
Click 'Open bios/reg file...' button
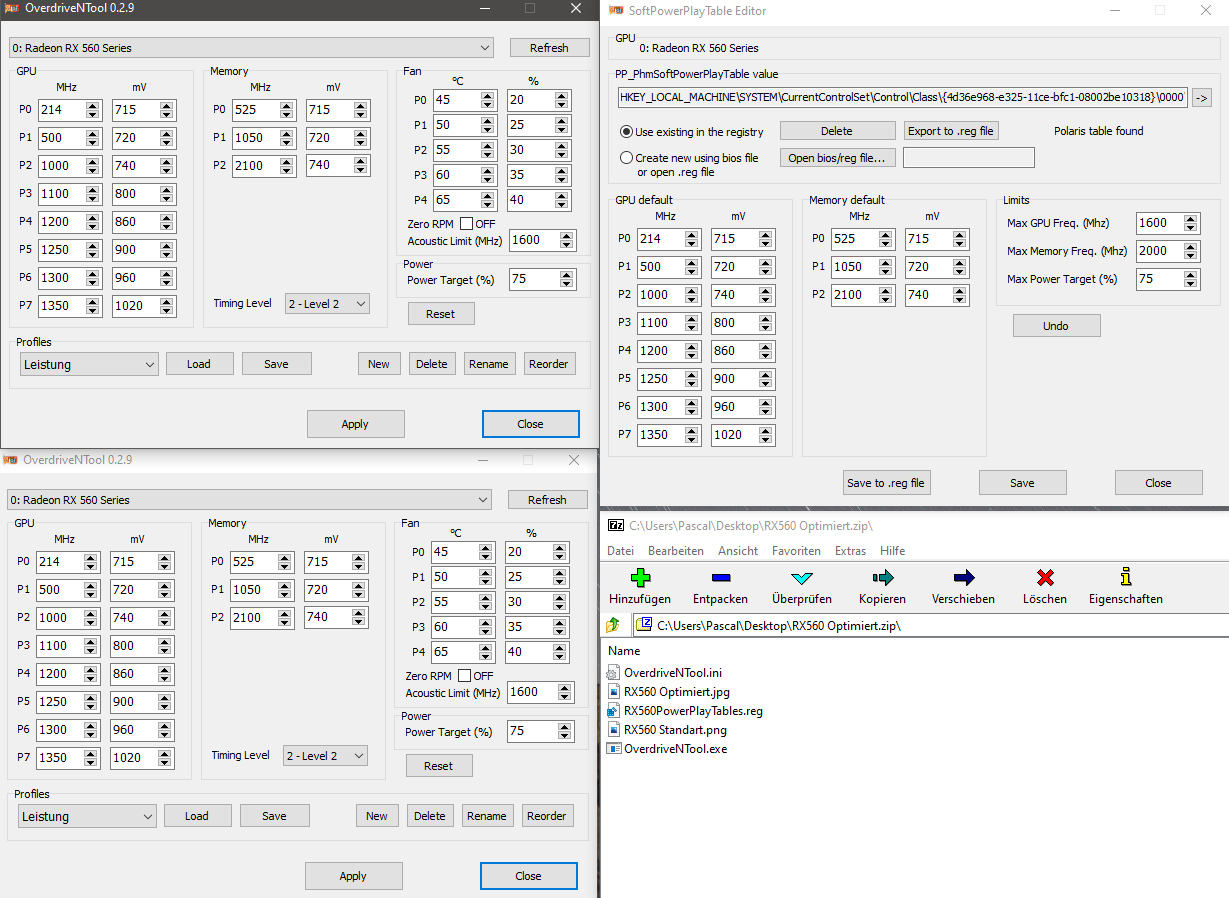[x=837, y=157]
